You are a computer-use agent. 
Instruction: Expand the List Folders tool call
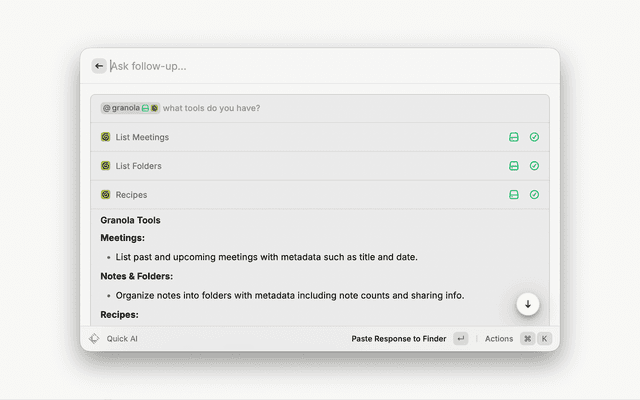click(x=138, y=166)
